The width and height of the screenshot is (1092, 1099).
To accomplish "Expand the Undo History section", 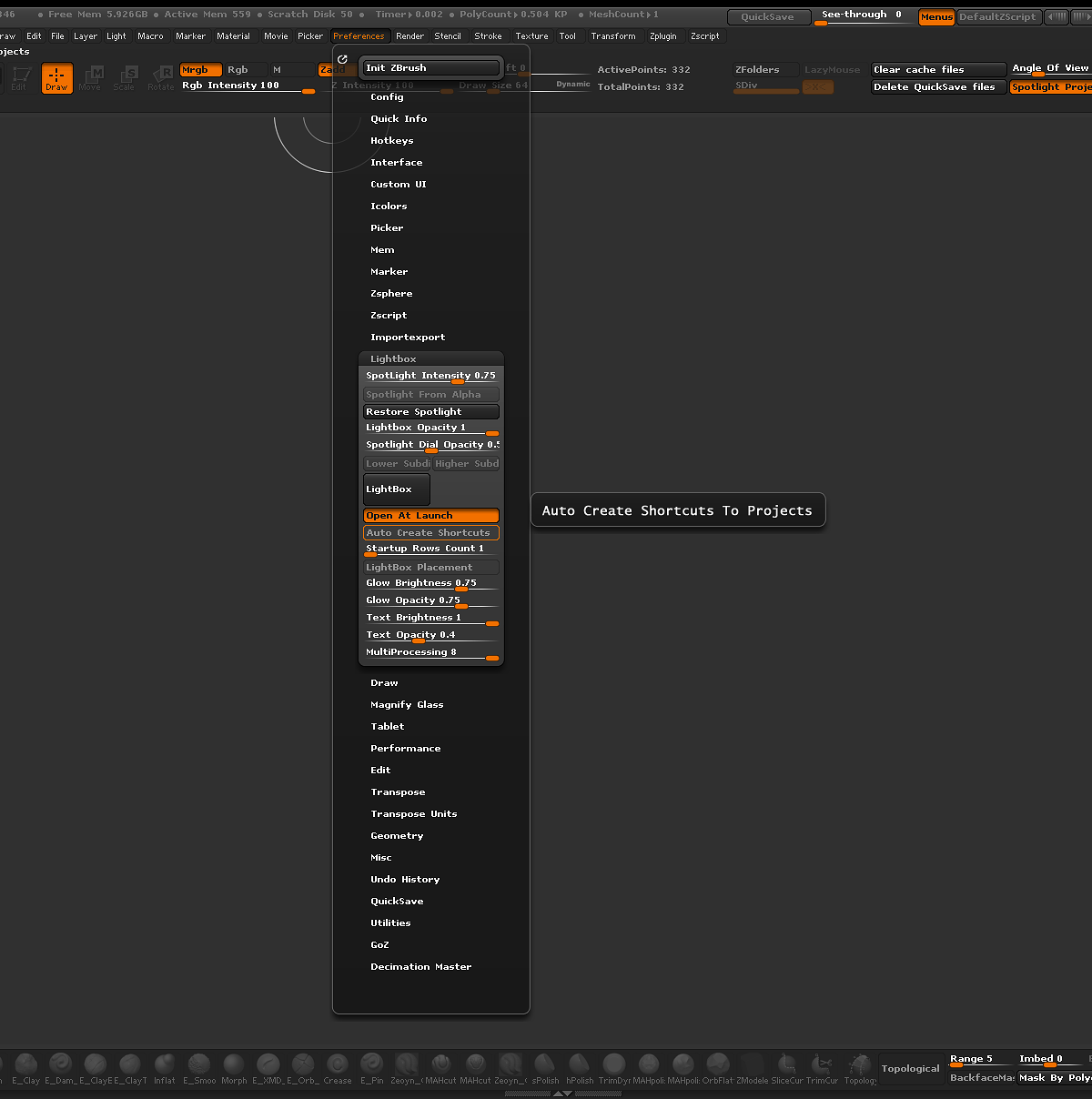I will click(405, 880).
